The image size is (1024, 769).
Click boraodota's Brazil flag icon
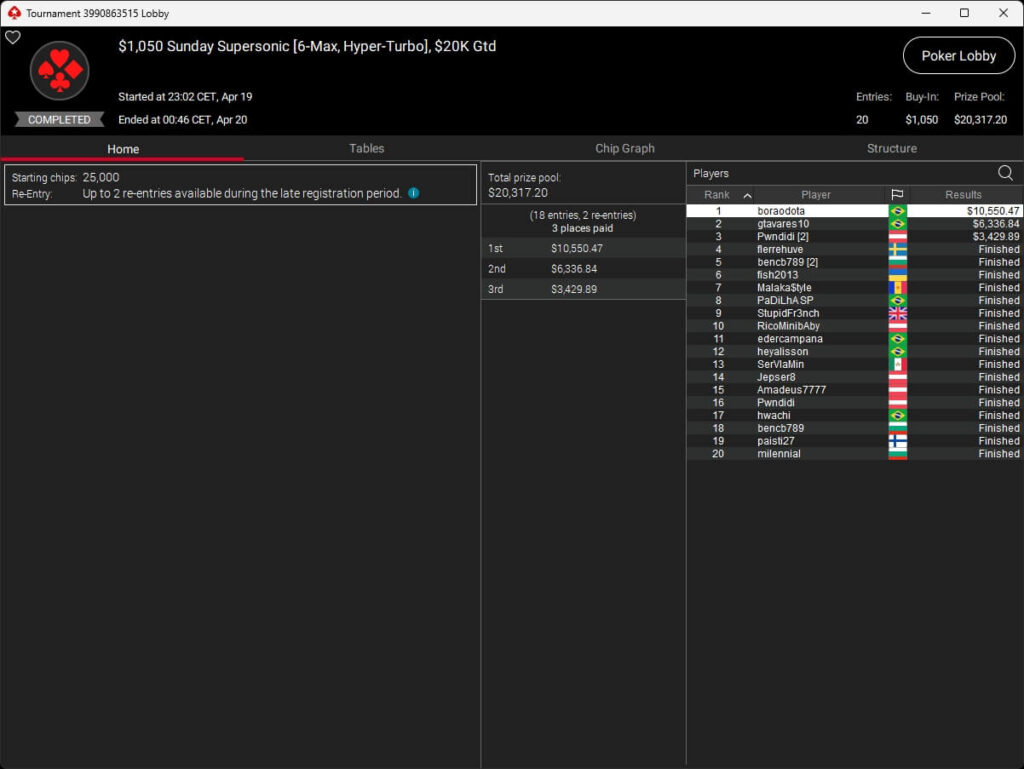[x=897, y=211]
